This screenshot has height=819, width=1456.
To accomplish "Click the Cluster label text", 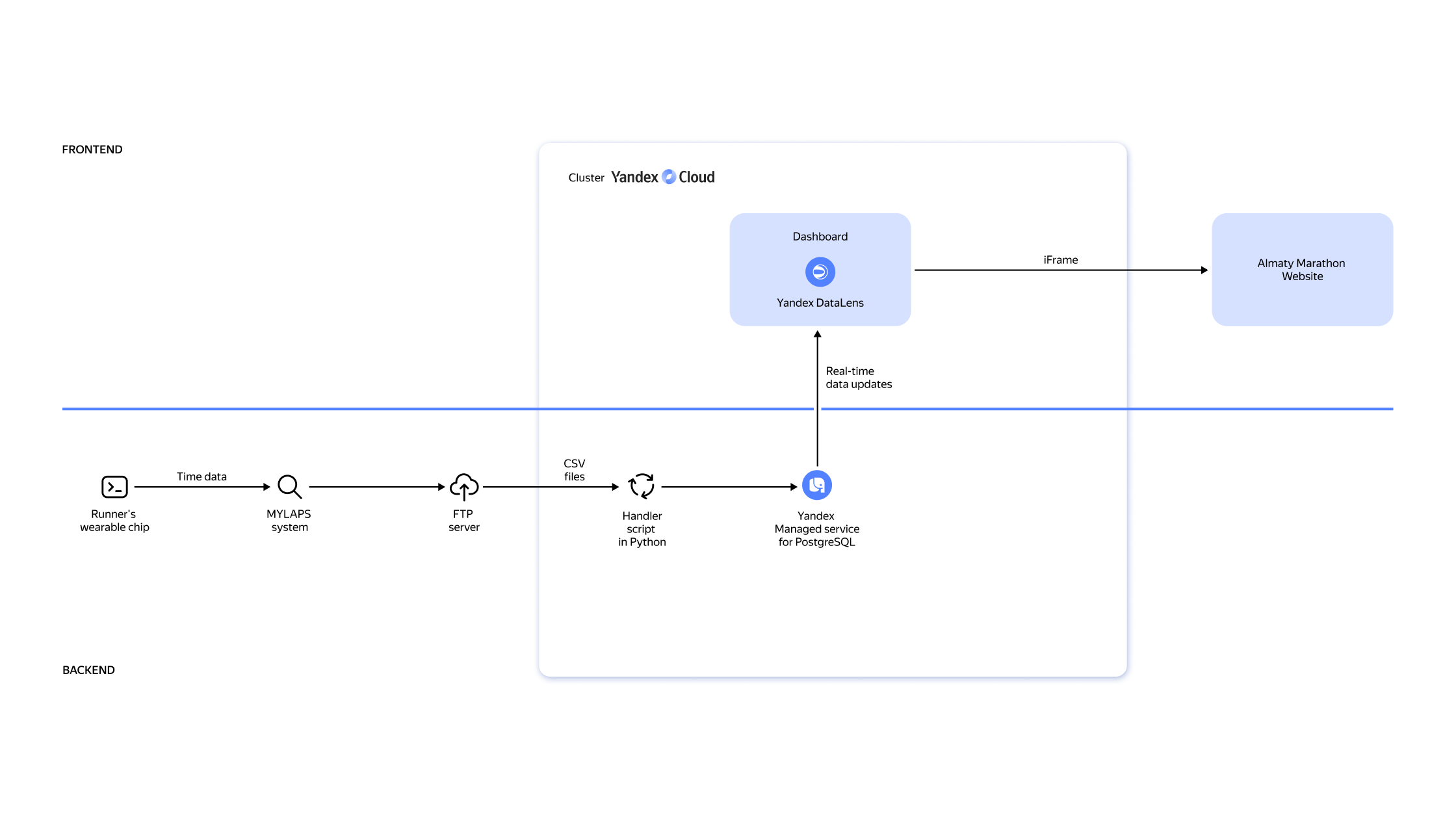I will [x=586, y=178].
